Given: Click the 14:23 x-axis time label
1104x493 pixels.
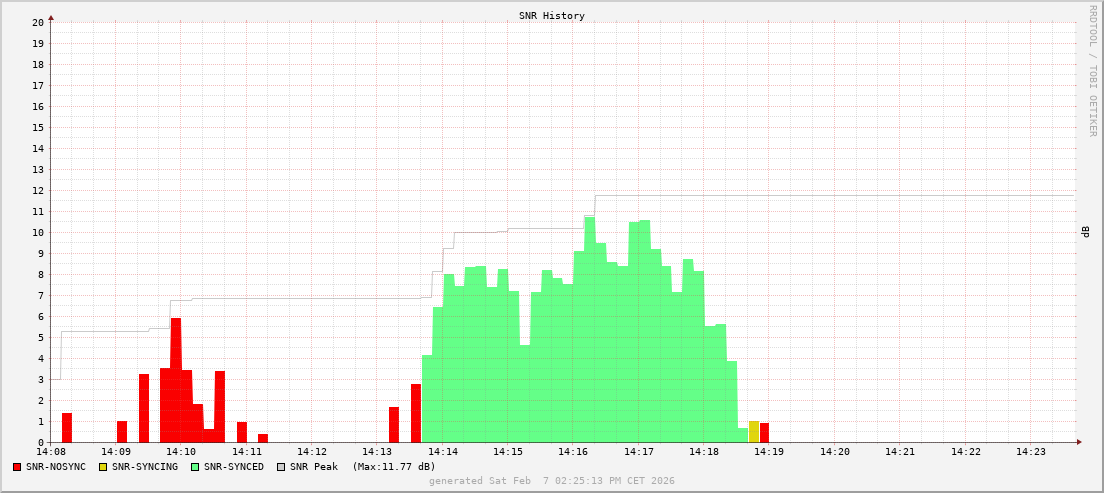Looking at the screenshot, I should (x=1031, y=452).
